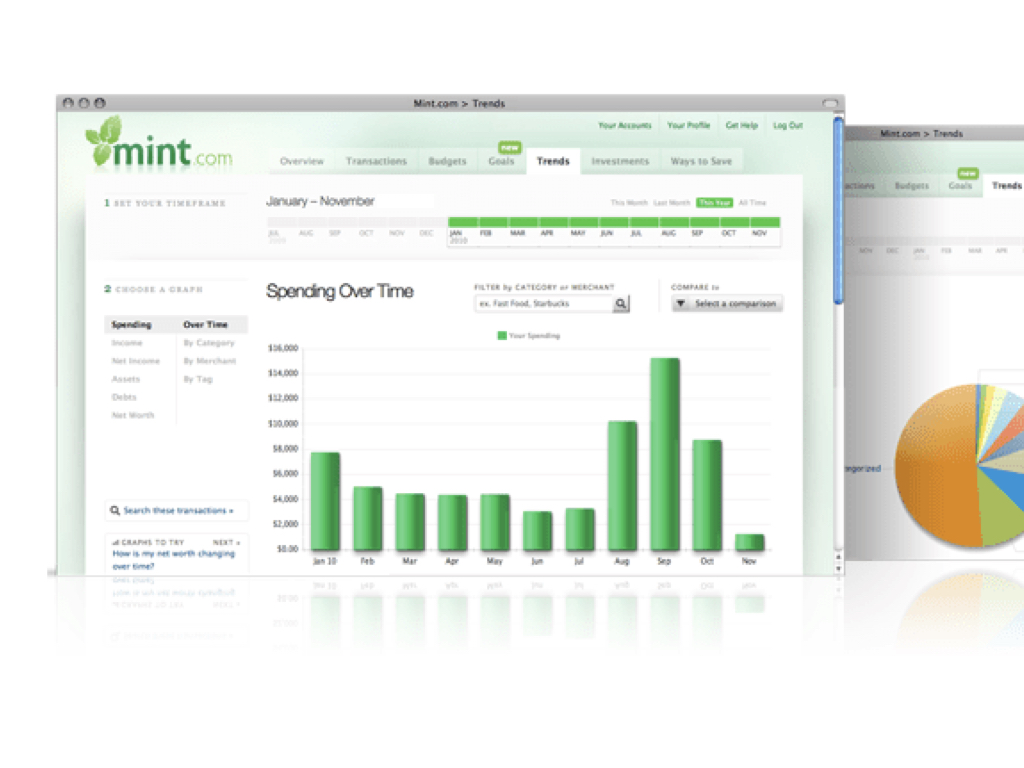1024x768 pixels.
Task: Click the Get Help link
Action: (742, 125)
